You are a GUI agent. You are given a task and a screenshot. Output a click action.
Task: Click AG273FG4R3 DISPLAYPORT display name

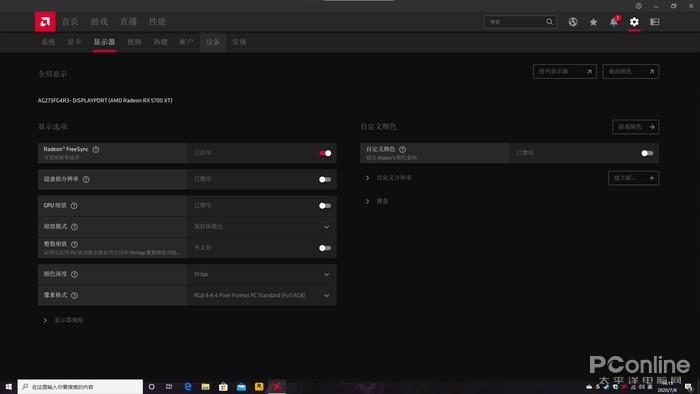[x=105, y=100]
